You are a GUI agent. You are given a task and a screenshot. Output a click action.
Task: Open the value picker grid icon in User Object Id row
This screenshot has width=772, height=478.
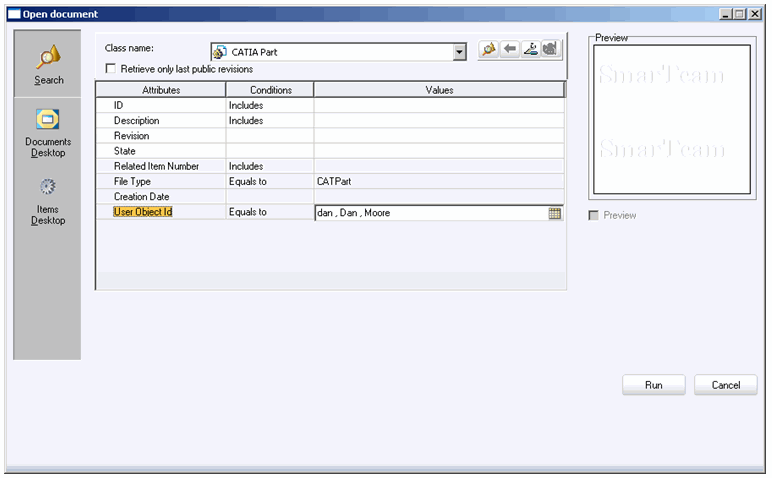pyautogui.click(x=554, y=213)
